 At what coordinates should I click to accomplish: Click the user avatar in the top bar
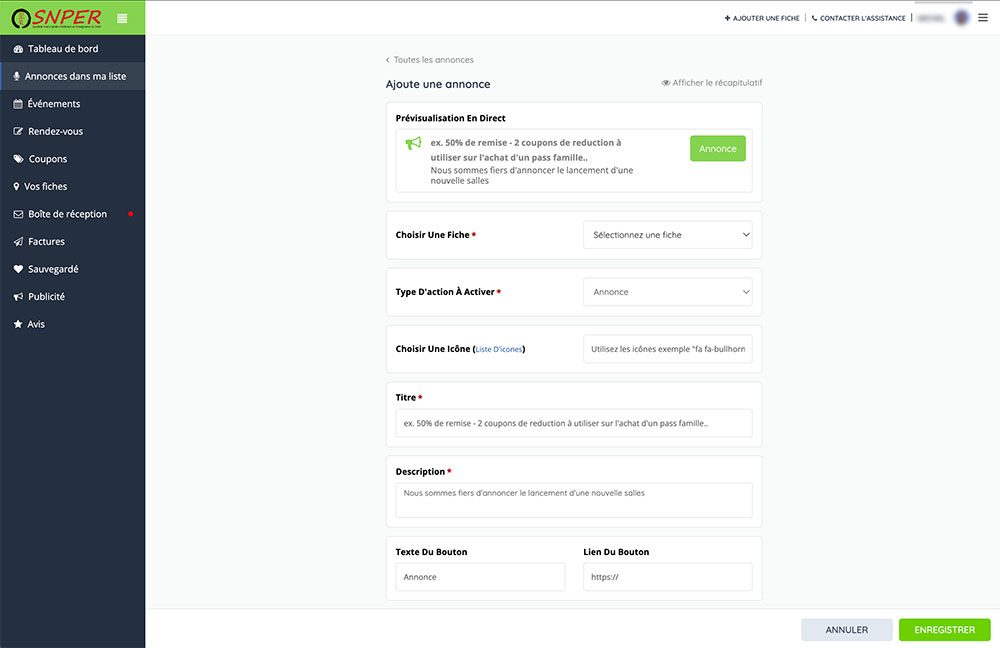962,18
